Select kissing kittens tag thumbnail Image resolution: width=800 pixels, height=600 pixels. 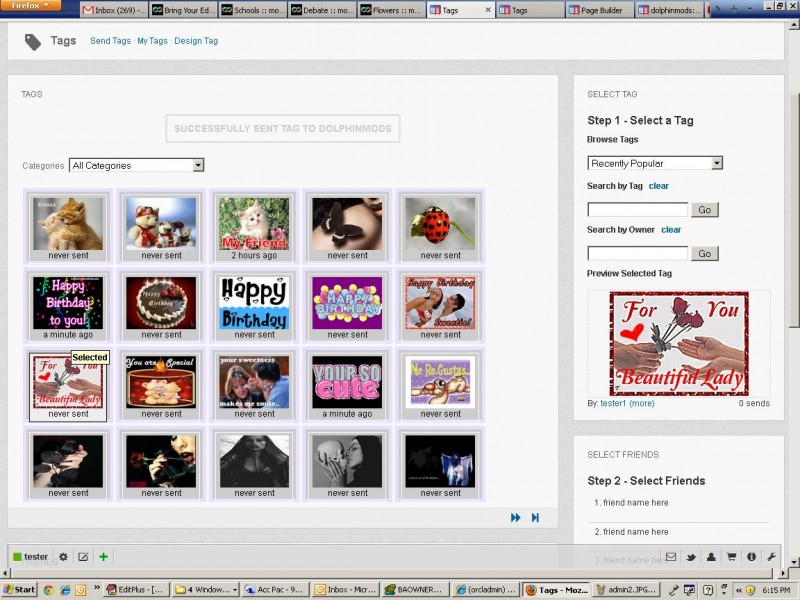[68, 224]
